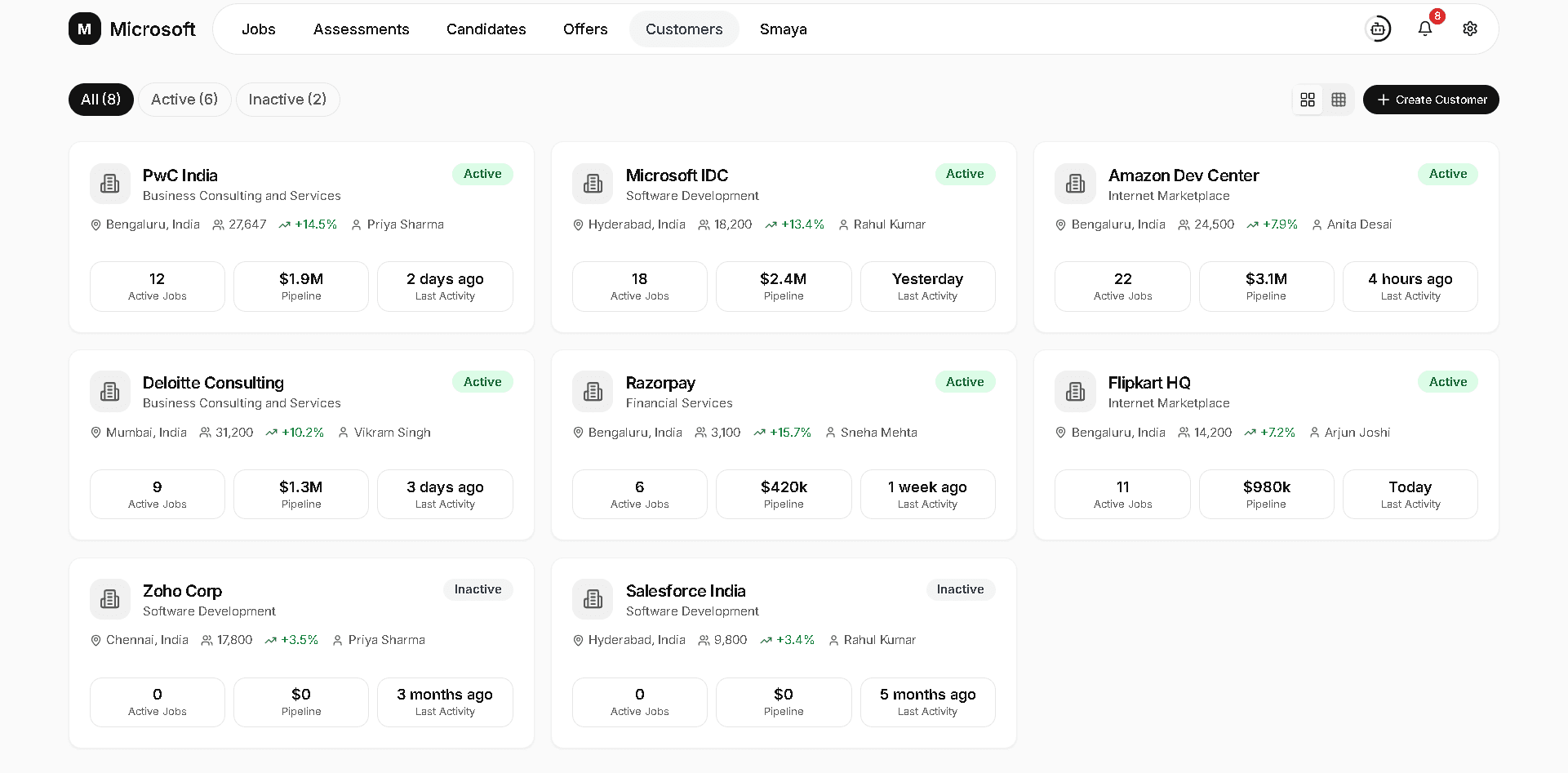Click Zoho Corp $0 Pipeline tile
Viewport: 1568px width, 773px height.
[301, 703]
